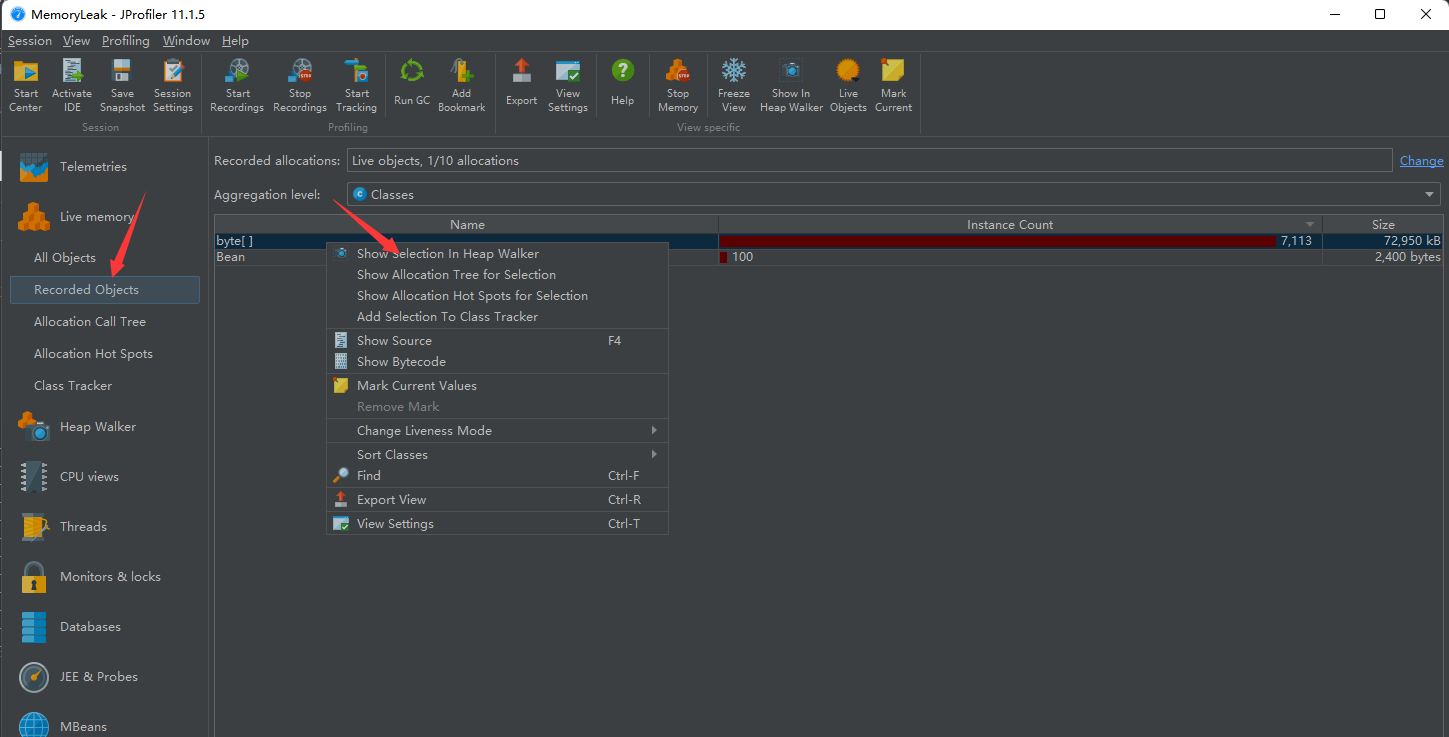This screenshot has height=737, width=1449.
Task: Choose Show Bytecode in context menu
Action: coord(497,362)
